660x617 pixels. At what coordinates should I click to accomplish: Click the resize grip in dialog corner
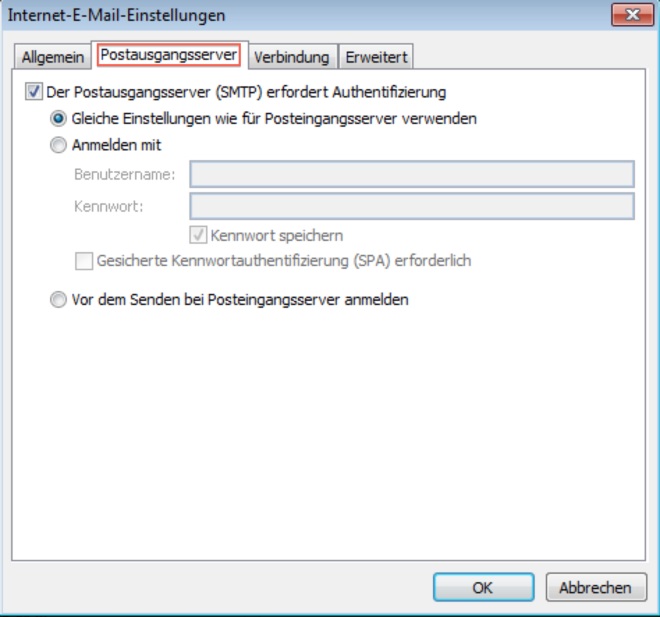point(651,609)
